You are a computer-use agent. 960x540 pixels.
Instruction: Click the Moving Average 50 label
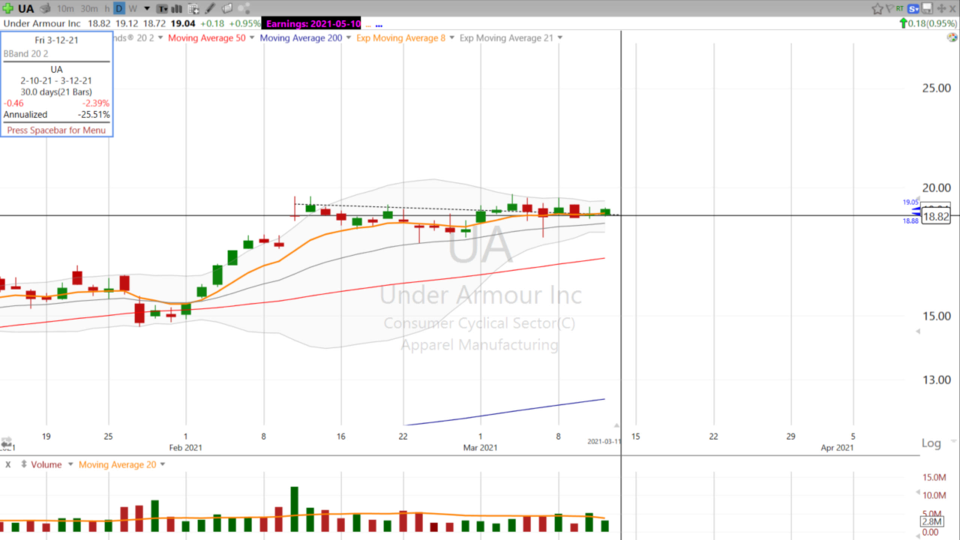click(207, 38)
